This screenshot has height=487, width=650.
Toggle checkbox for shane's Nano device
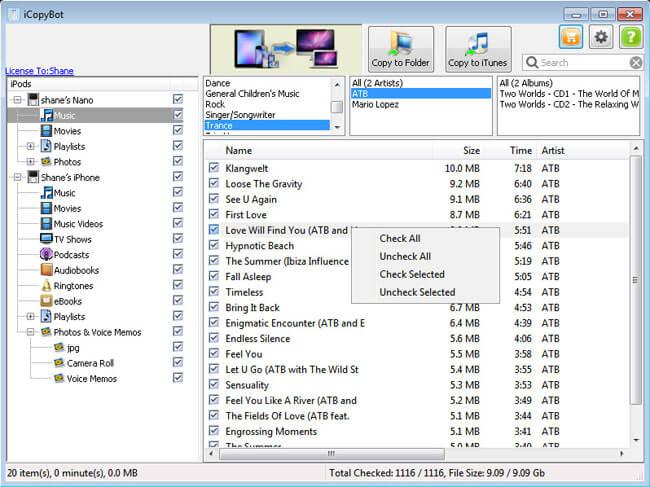point(177,100)
